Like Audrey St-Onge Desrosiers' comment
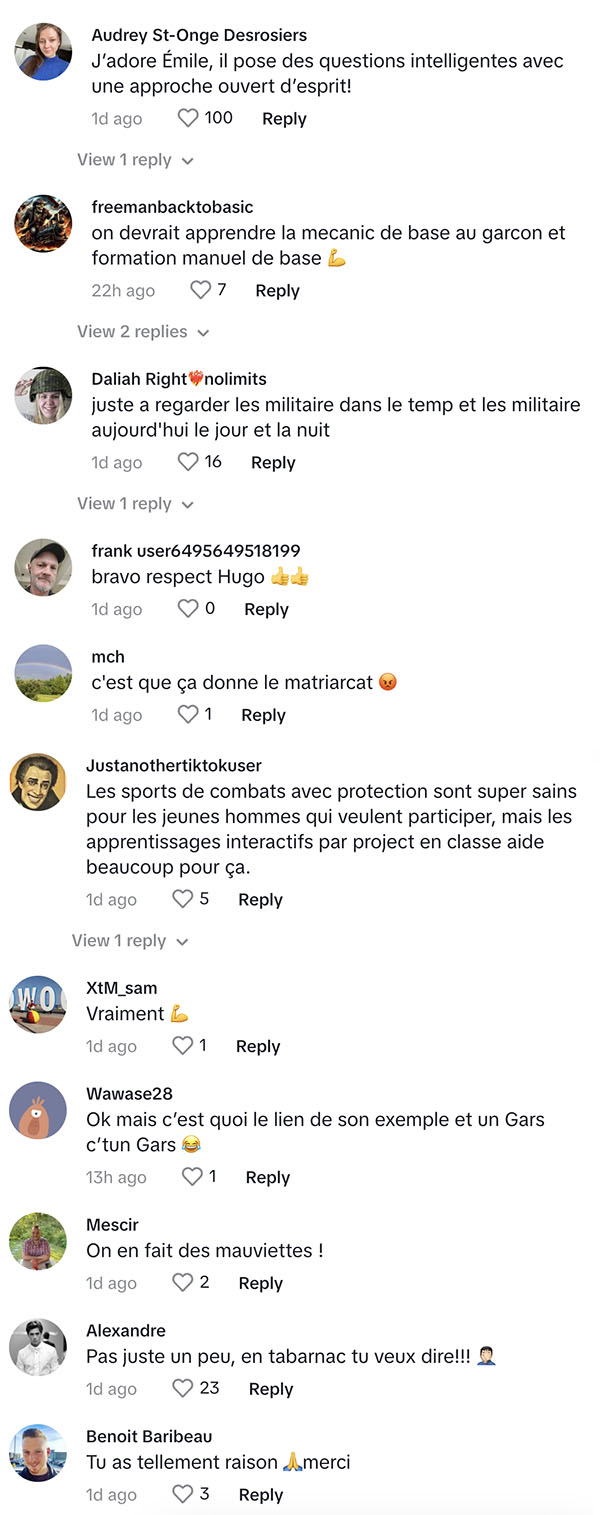 click(x=188, y=118)
